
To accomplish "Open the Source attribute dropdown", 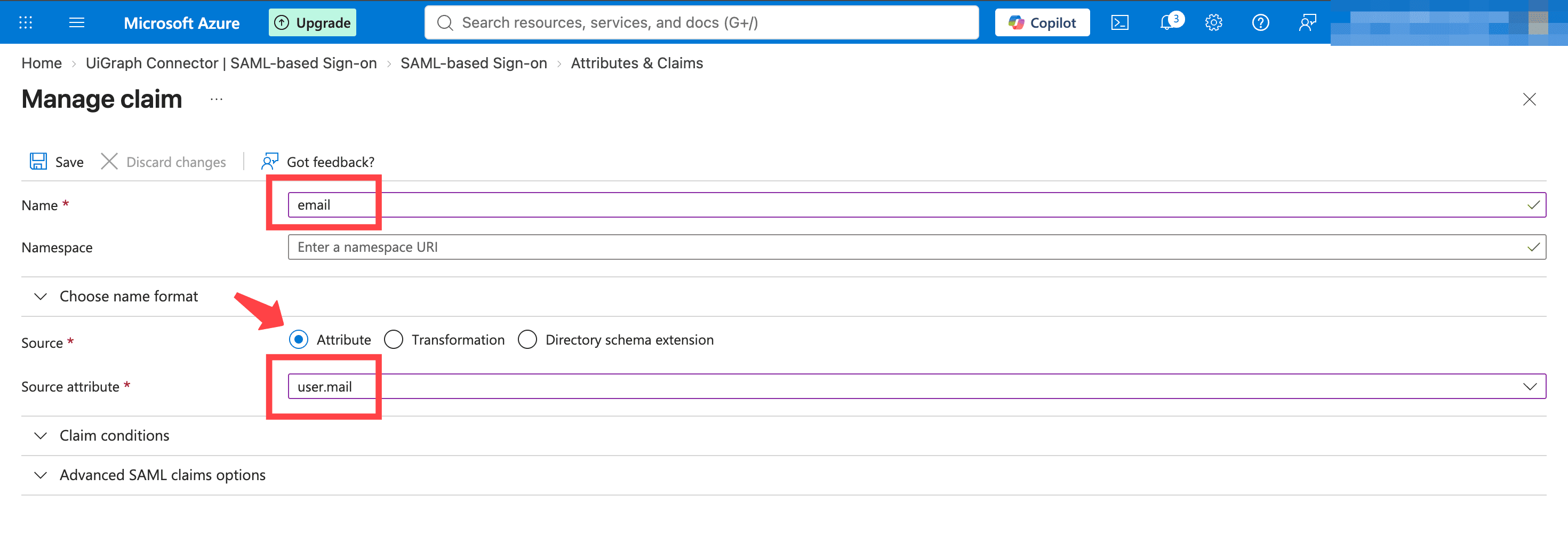I will coord(917,386).
